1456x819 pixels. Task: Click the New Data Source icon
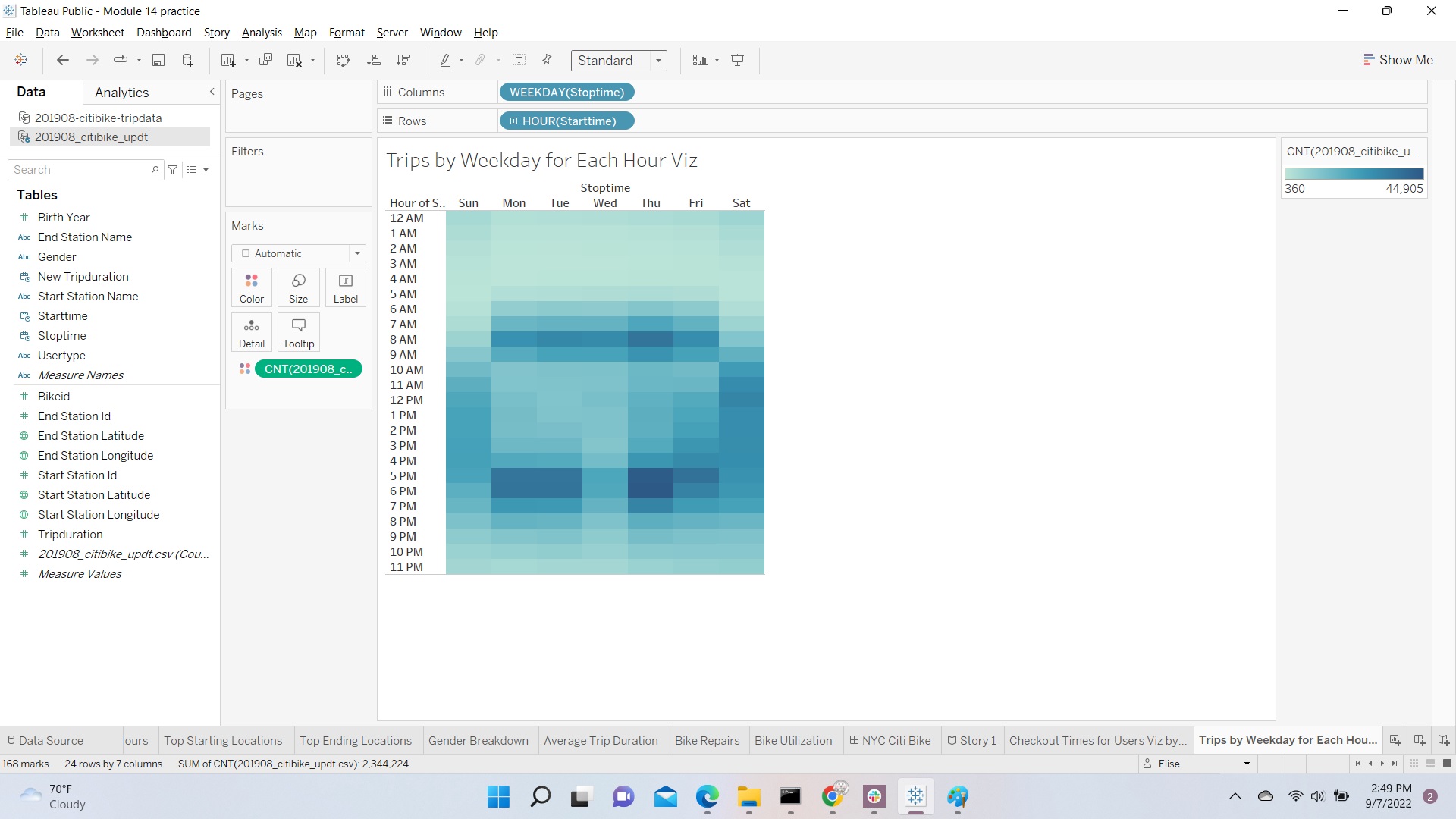[x=187, y=60]
